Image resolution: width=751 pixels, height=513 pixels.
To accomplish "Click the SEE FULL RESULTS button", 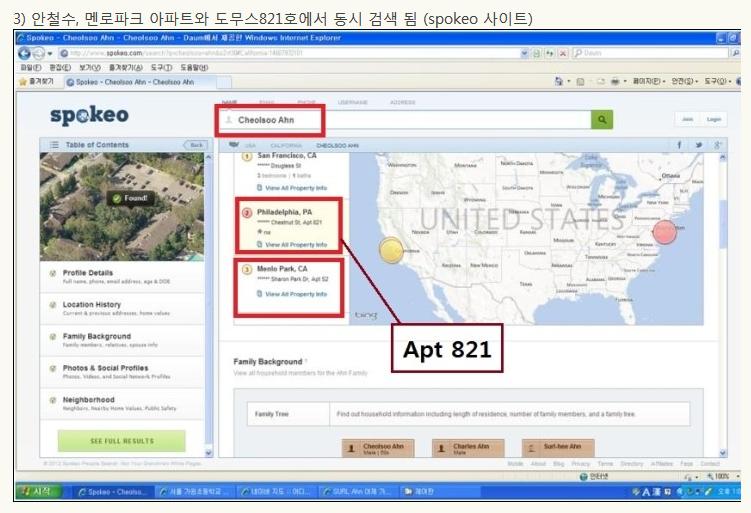I will pyautogui.click(x=122, y=441).
